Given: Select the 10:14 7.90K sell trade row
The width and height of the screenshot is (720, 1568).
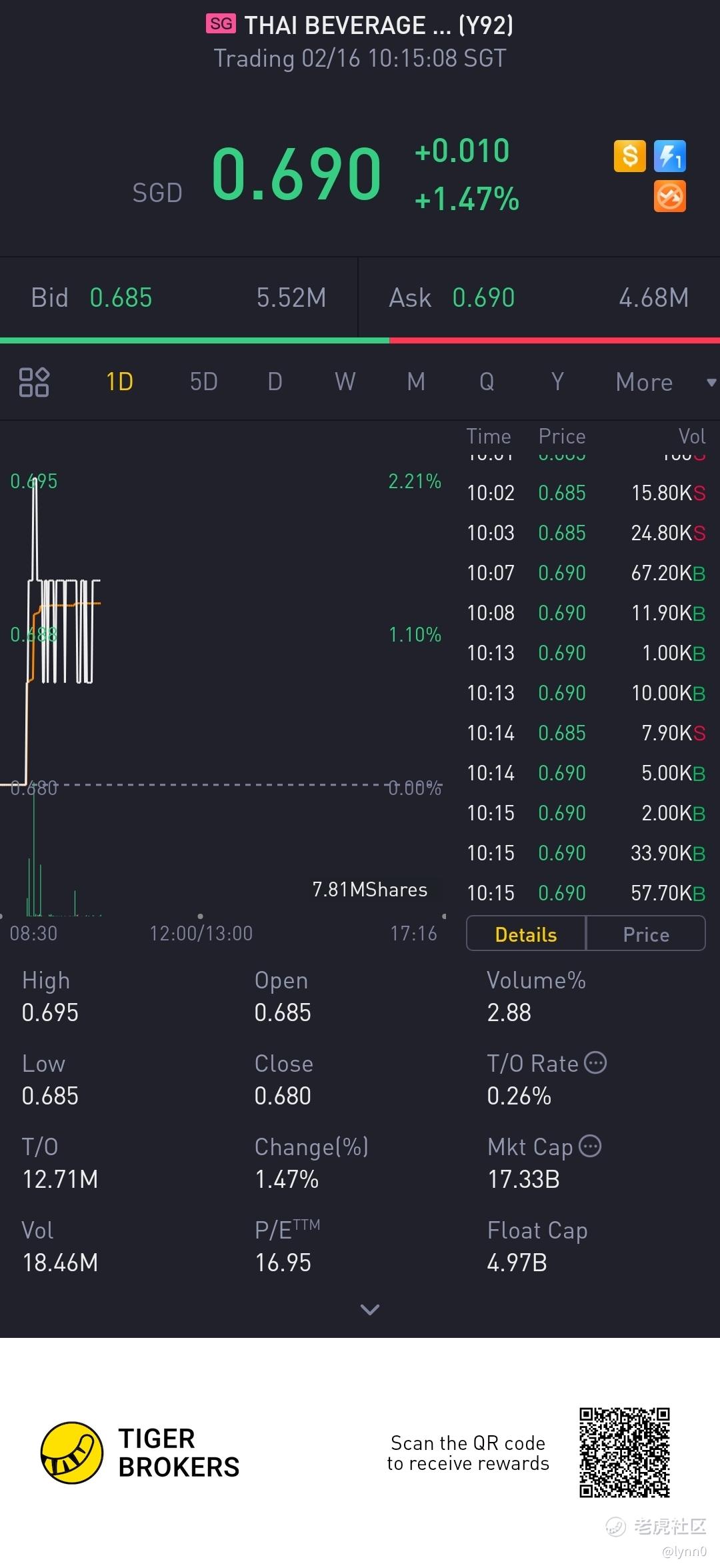Looking at the screenshot, I should coord(586,733).
